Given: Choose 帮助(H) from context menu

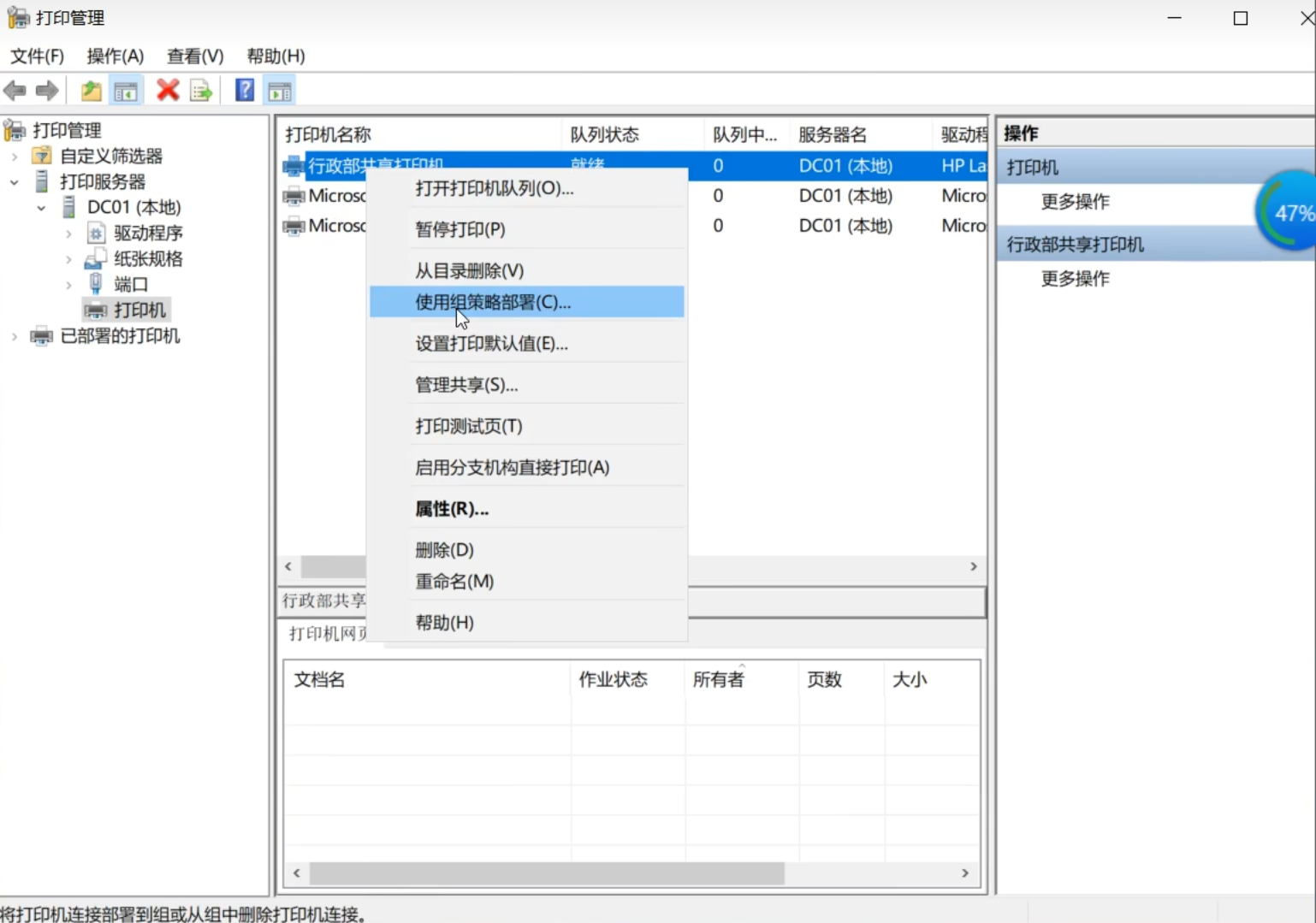Looking at the screenshot, I should [x=527, y=623].
